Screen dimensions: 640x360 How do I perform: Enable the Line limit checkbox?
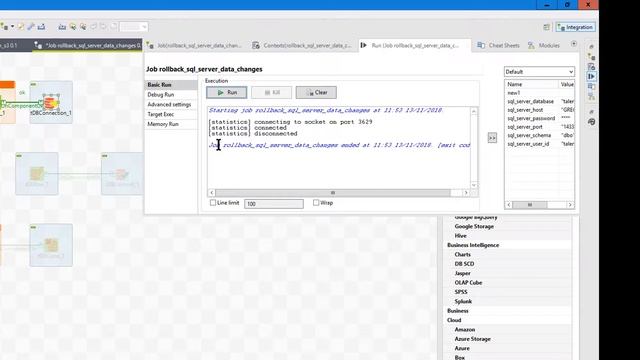(x=213, y=202)
